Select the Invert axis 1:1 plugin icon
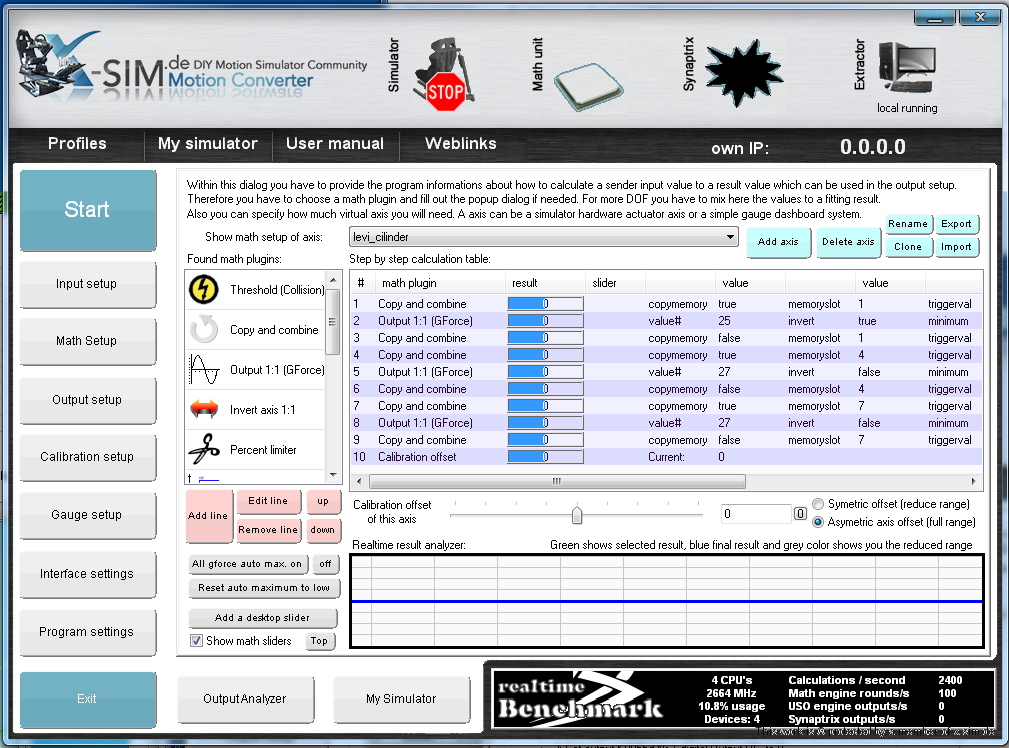Viewport: 1009px width, 748px height. click(204, 410)
